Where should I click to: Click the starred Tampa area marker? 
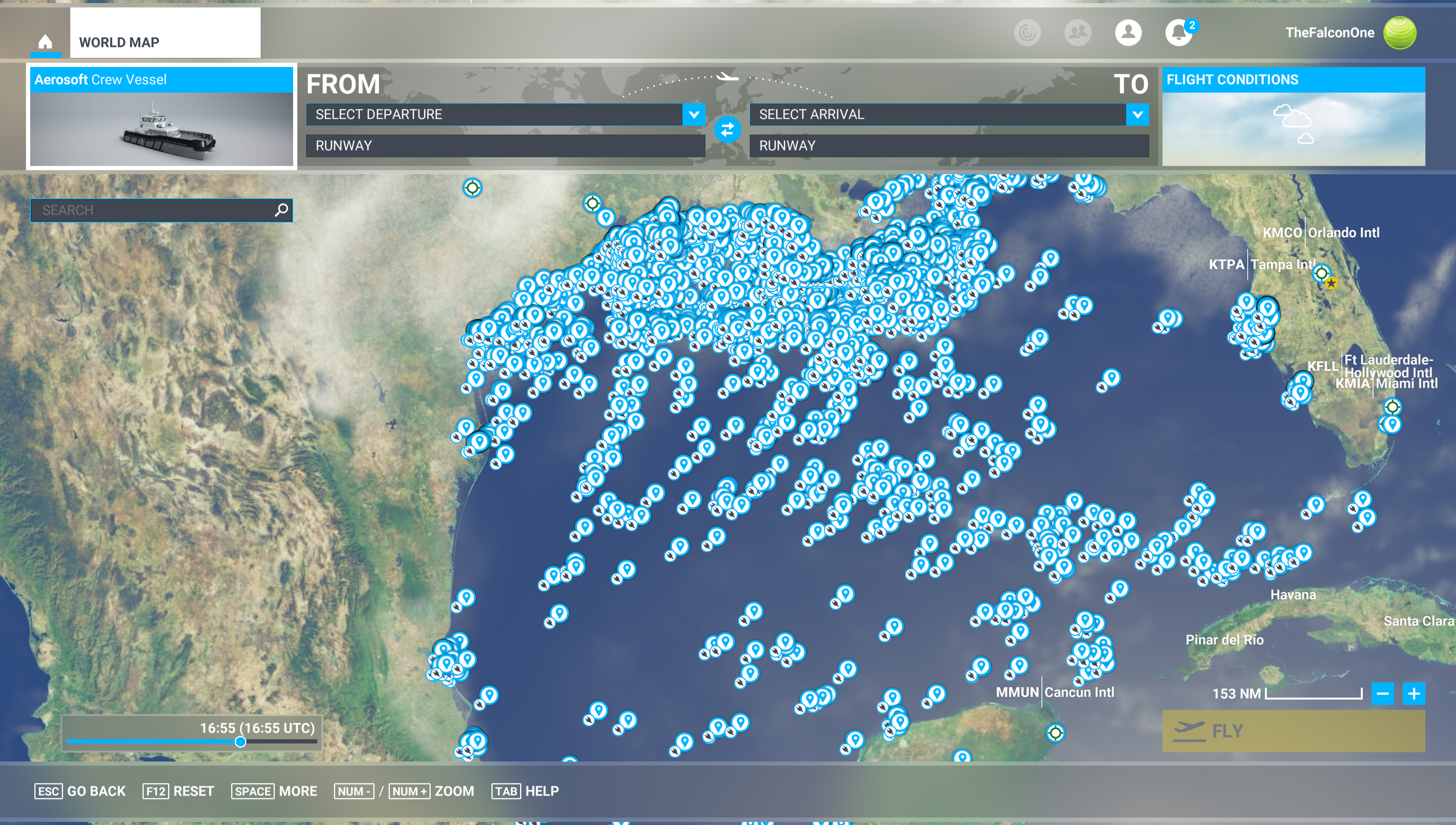click(x=1331, y=282)
